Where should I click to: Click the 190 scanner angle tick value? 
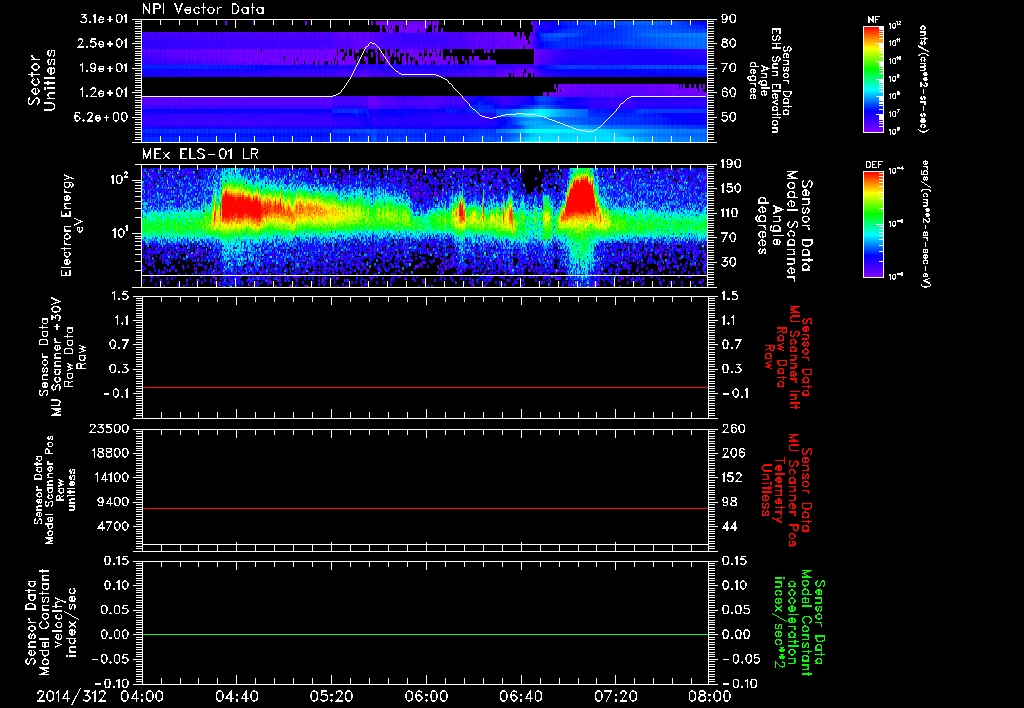point(732,163)
